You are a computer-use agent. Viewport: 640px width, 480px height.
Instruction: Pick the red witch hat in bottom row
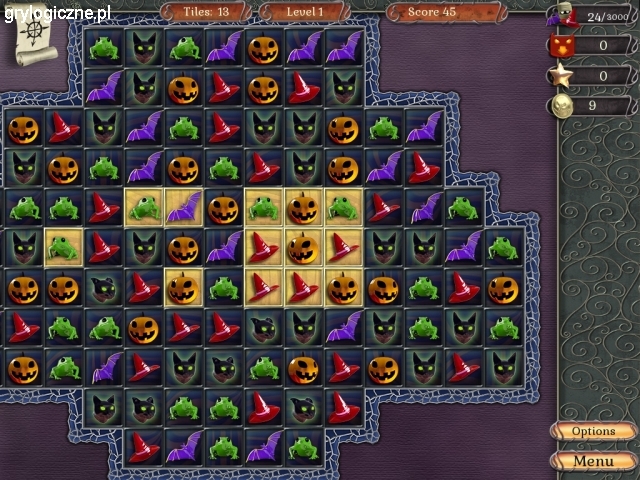(143, 447)
